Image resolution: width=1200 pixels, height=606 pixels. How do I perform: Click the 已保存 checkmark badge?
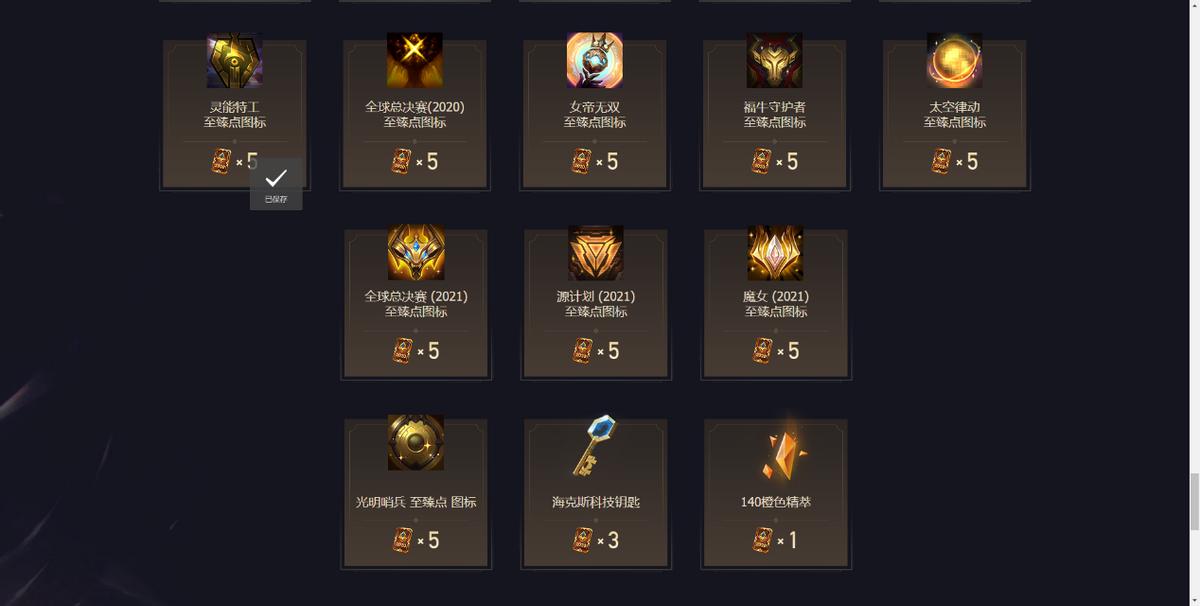(x=276, y=184)
